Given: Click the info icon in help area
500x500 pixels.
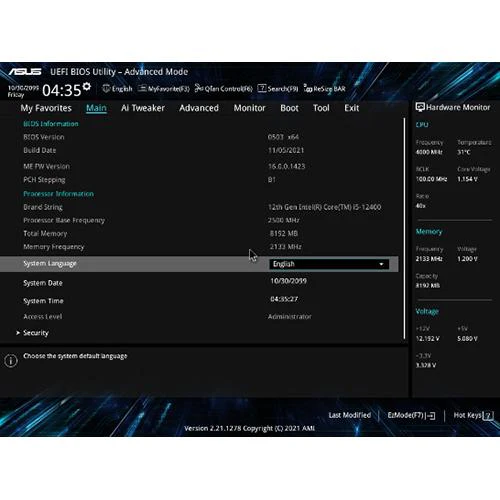Looking at the screenshot, I should coord(11,361).
